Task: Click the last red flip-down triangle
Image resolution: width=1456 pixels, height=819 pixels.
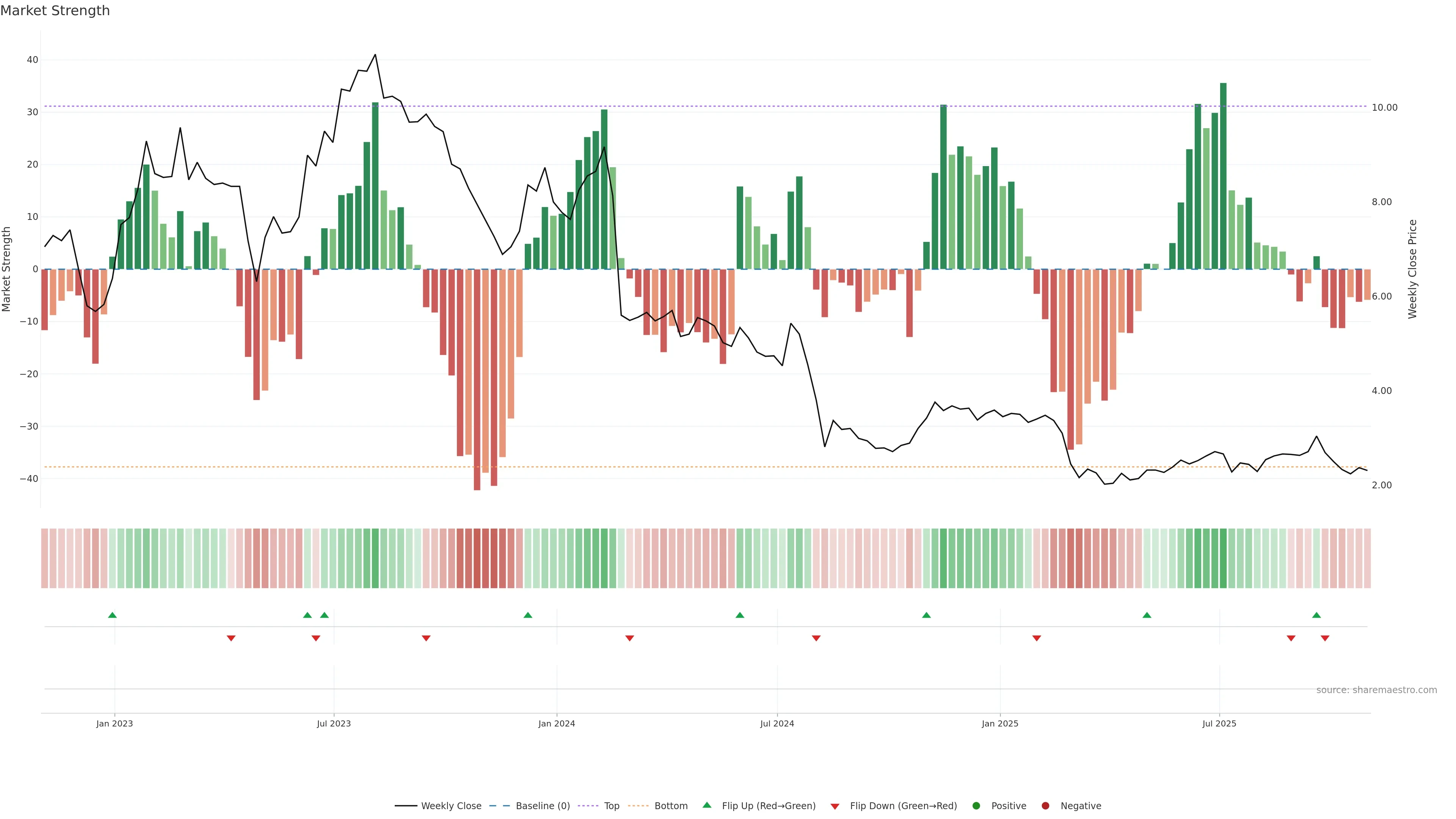Action: click(1325, 638)
